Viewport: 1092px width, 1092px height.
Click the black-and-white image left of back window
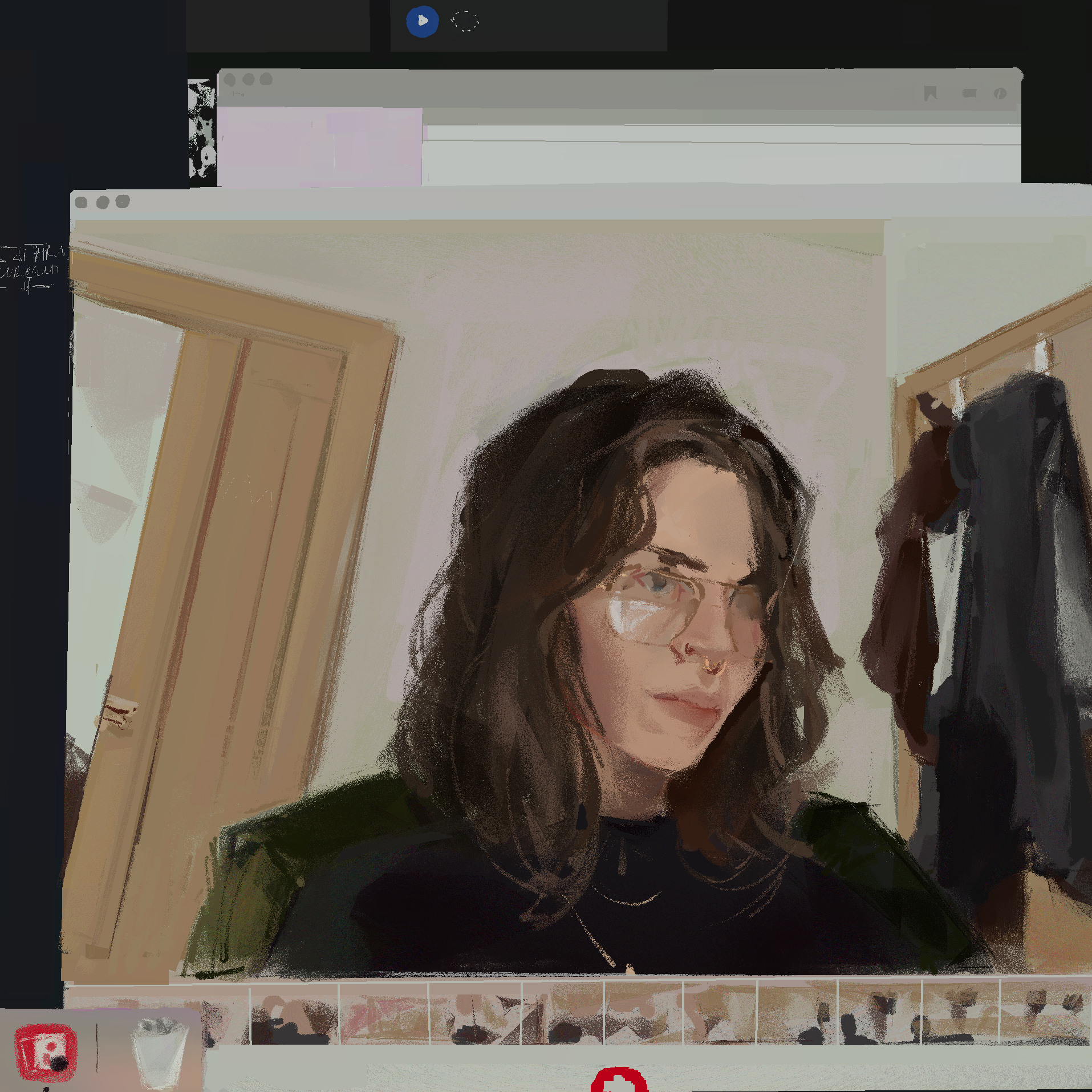point(202,128)
